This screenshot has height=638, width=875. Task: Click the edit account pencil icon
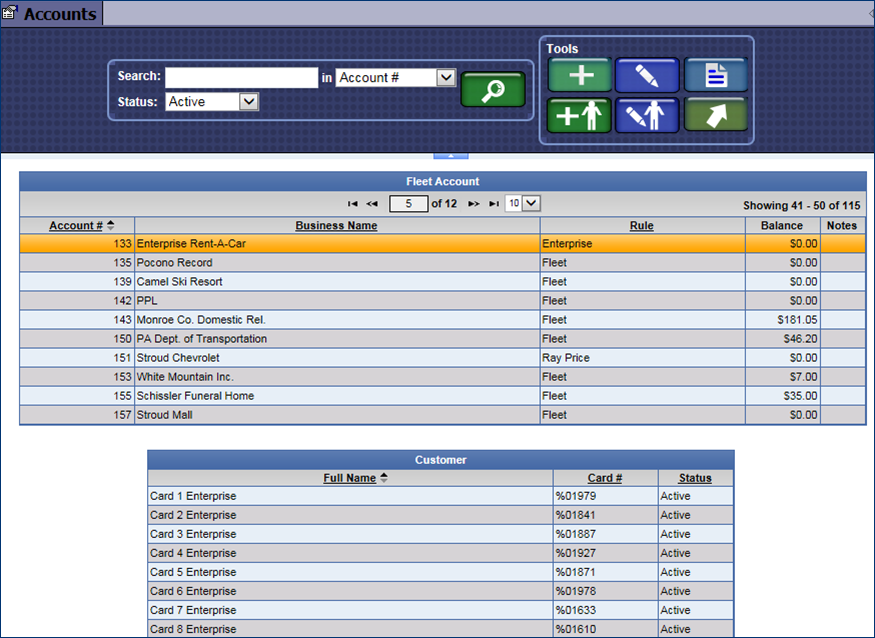click(647, 75)
